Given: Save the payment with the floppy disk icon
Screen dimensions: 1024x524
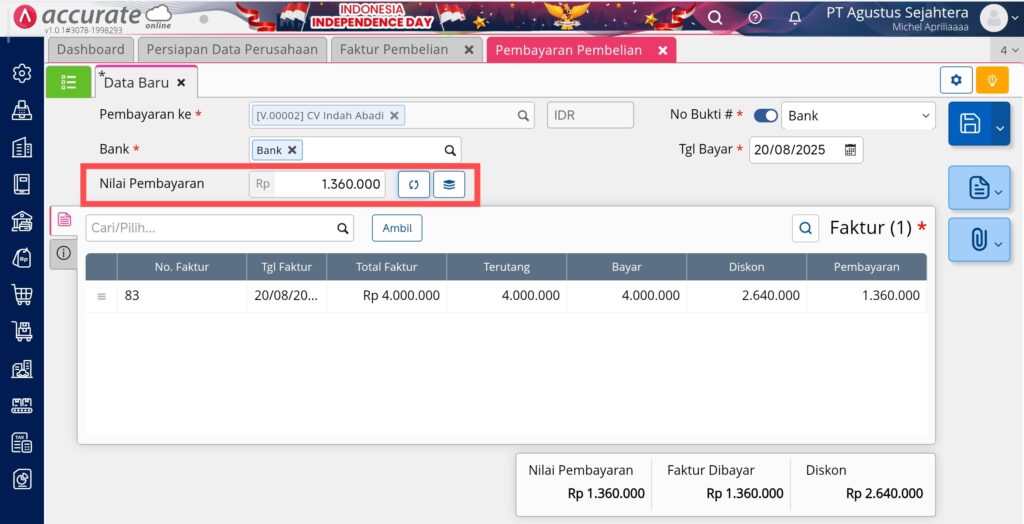Looking at the screenshot, I should pyautogui.click(x=970, y=123).
